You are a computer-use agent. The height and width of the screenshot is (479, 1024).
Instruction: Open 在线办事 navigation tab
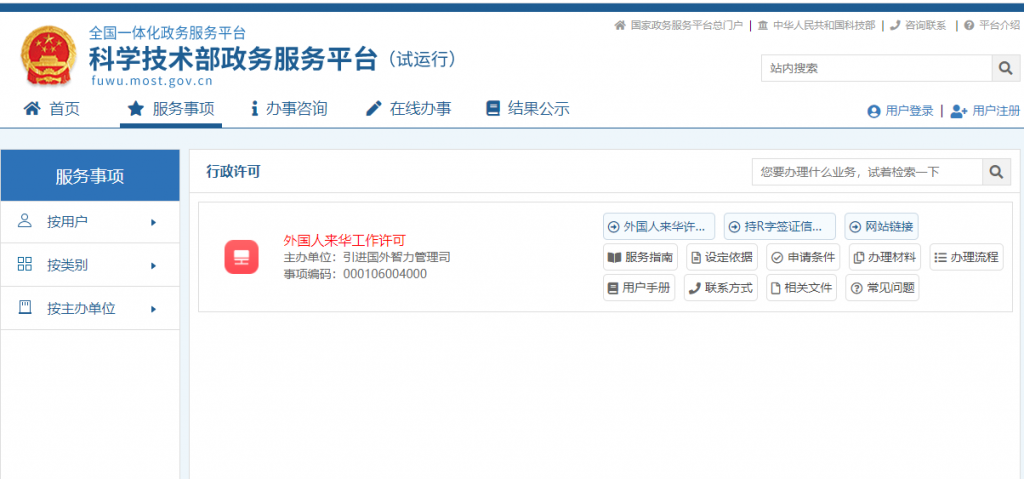(x=408, y=108)
